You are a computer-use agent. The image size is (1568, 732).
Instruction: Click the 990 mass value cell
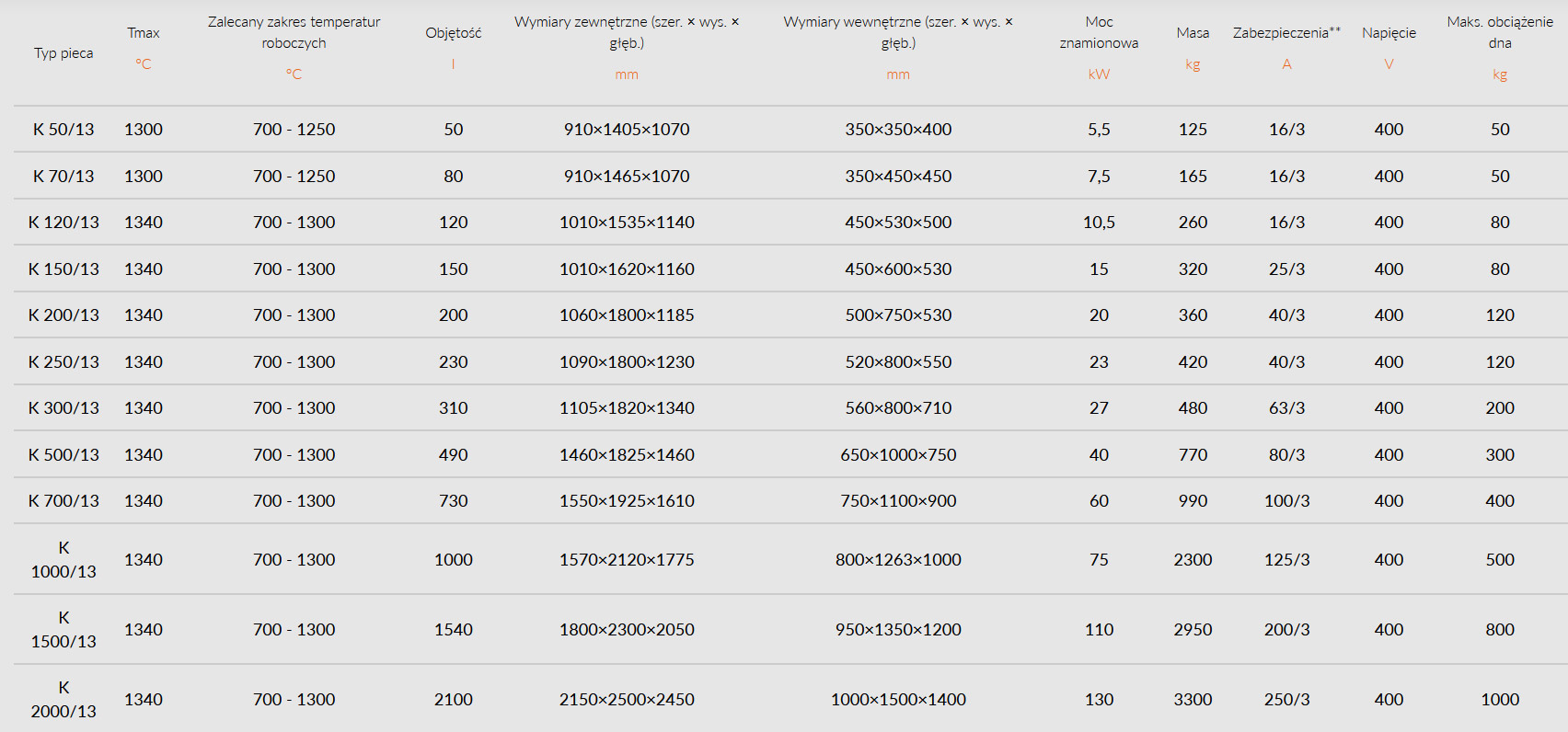pyautogui.click(x=1193, y=501)
